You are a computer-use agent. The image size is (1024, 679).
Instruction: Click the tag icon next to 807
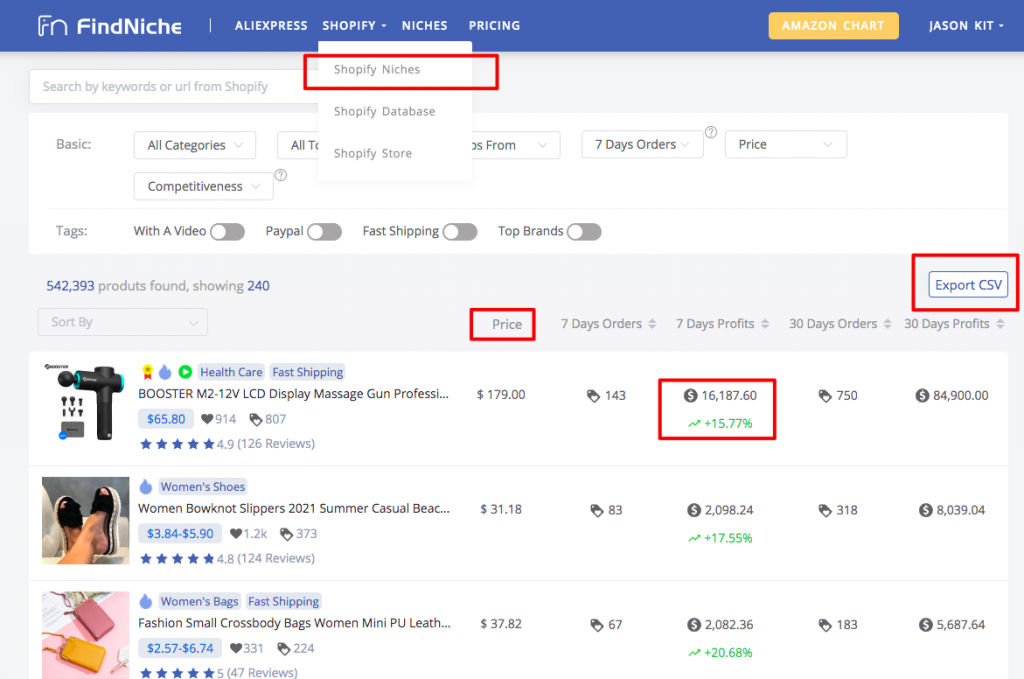click(x=255, y=419)
